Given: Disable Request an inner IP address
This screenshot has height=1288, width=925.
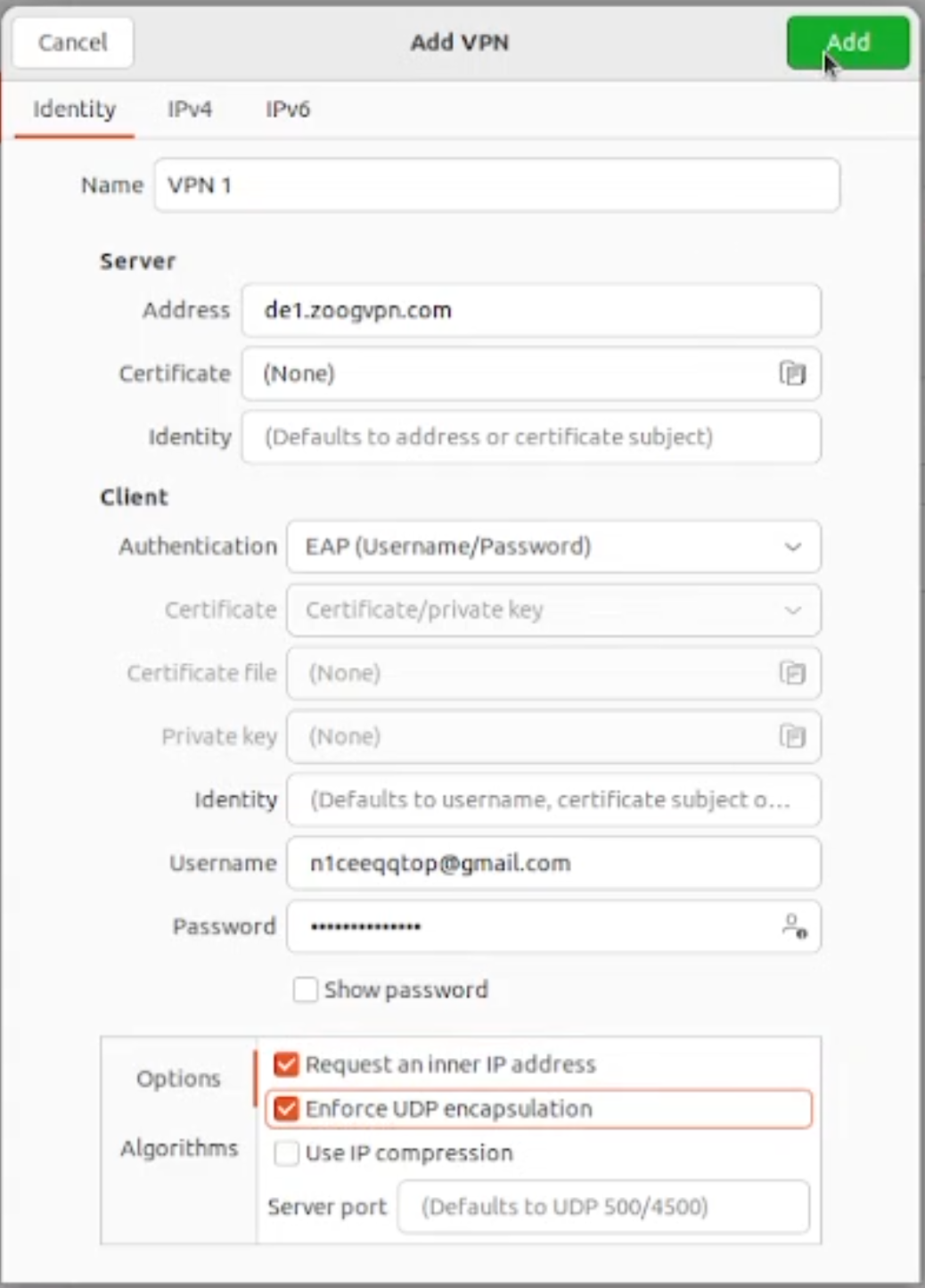Looking at the screenshot, I should point(286,1063).
